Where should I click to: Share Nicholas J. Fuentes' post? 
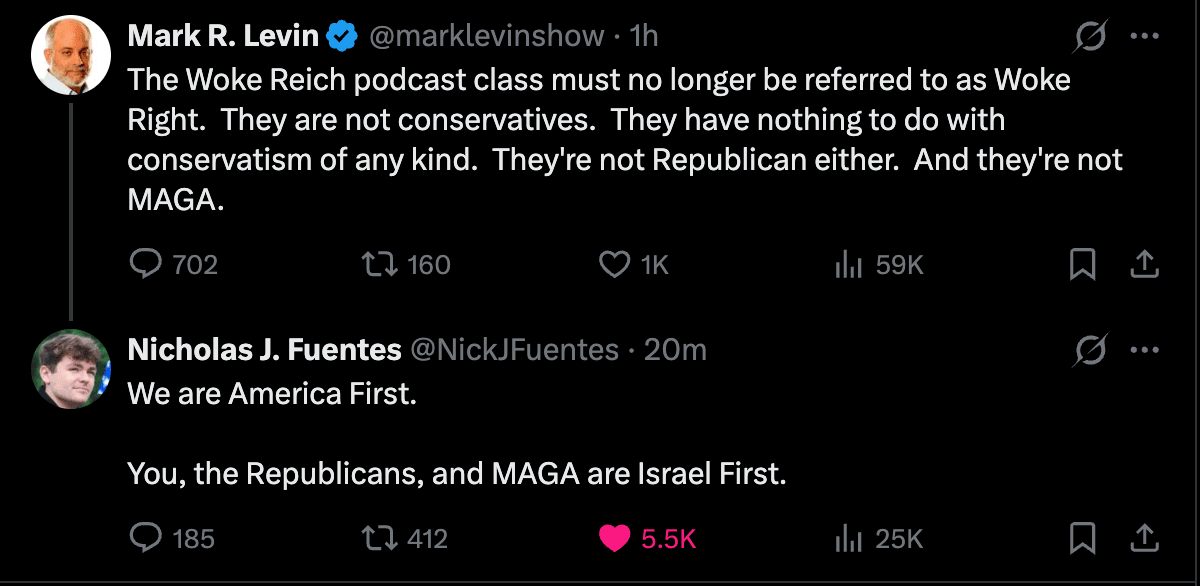1145,538
